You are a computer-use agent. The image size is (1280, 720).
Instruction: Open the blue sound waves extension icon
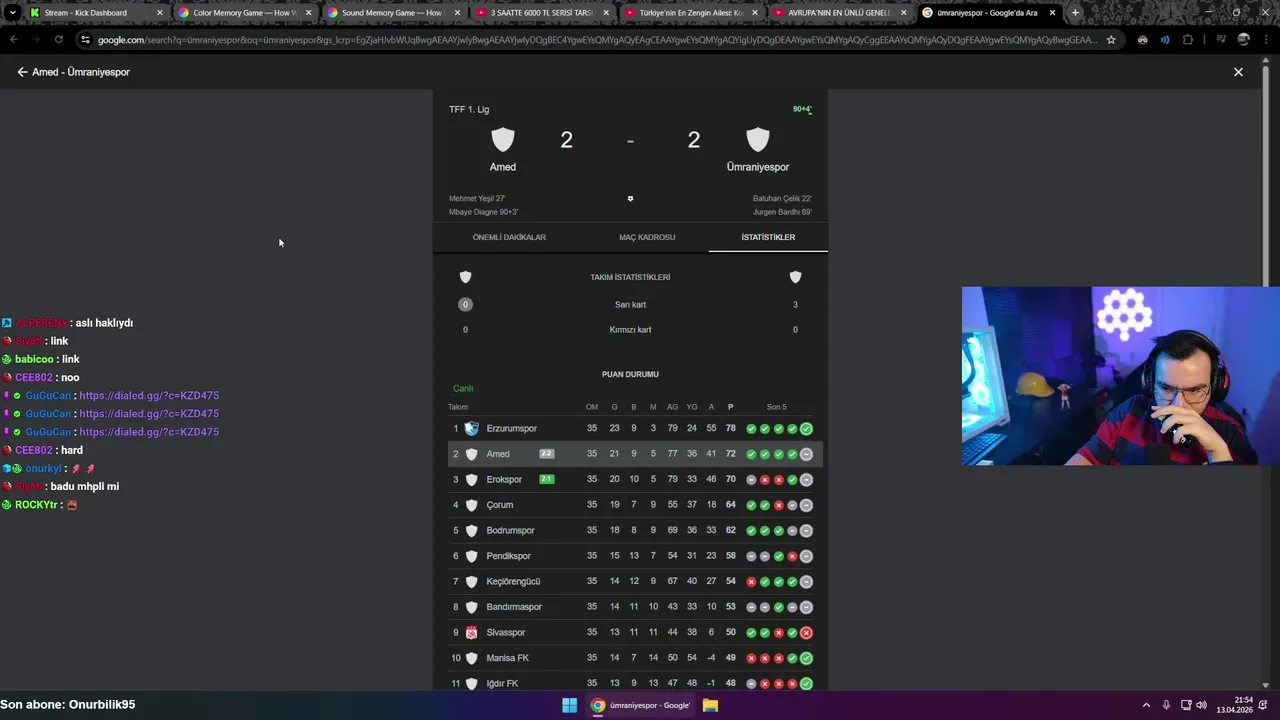[1165, 40]
